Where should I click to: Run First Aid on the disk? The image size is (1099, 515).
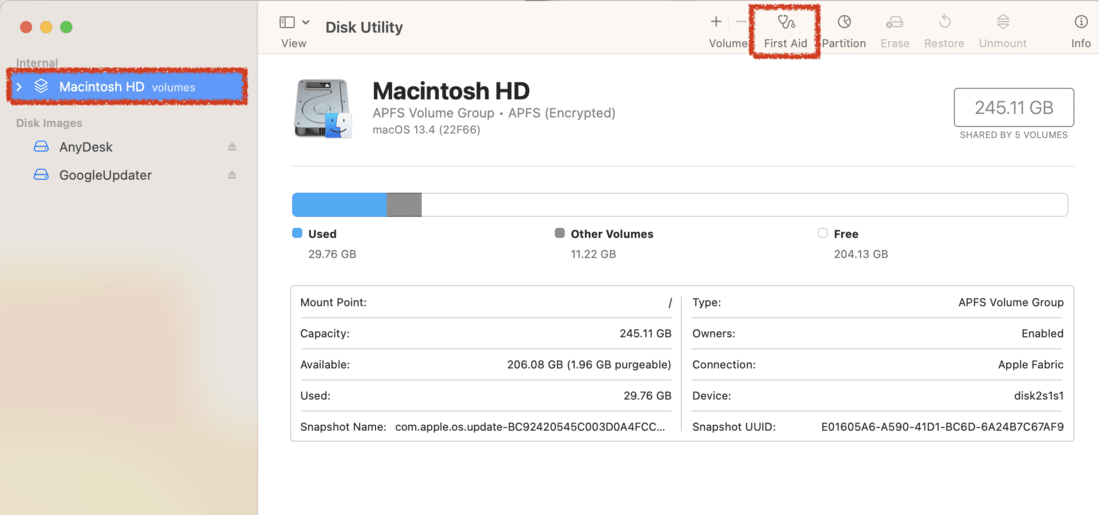tap(786, 31)
